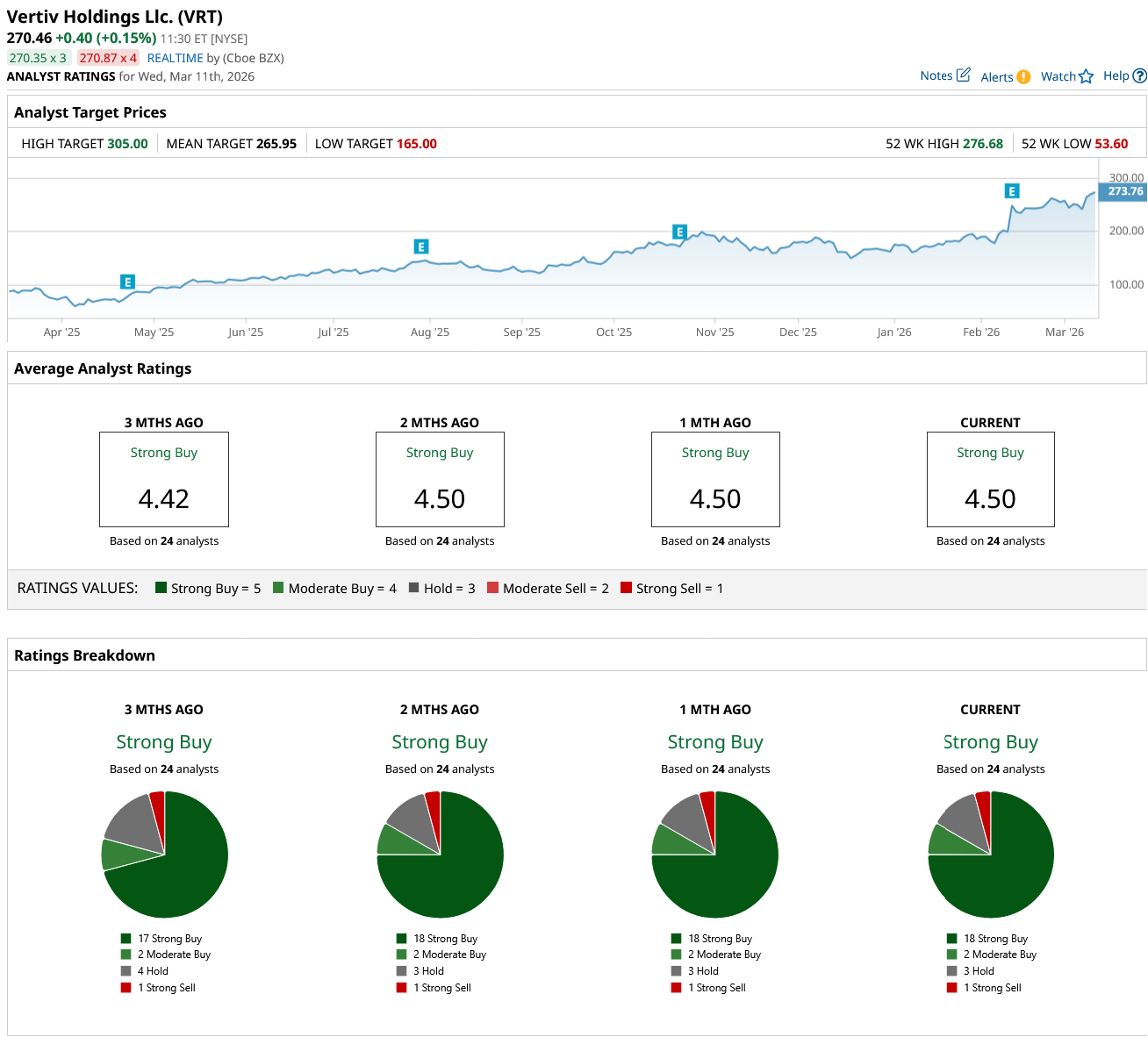Viewport: 1148px width, 1037px height.
Task: Click the earnings E marker near Feb '26
Action: [1012, 191]
